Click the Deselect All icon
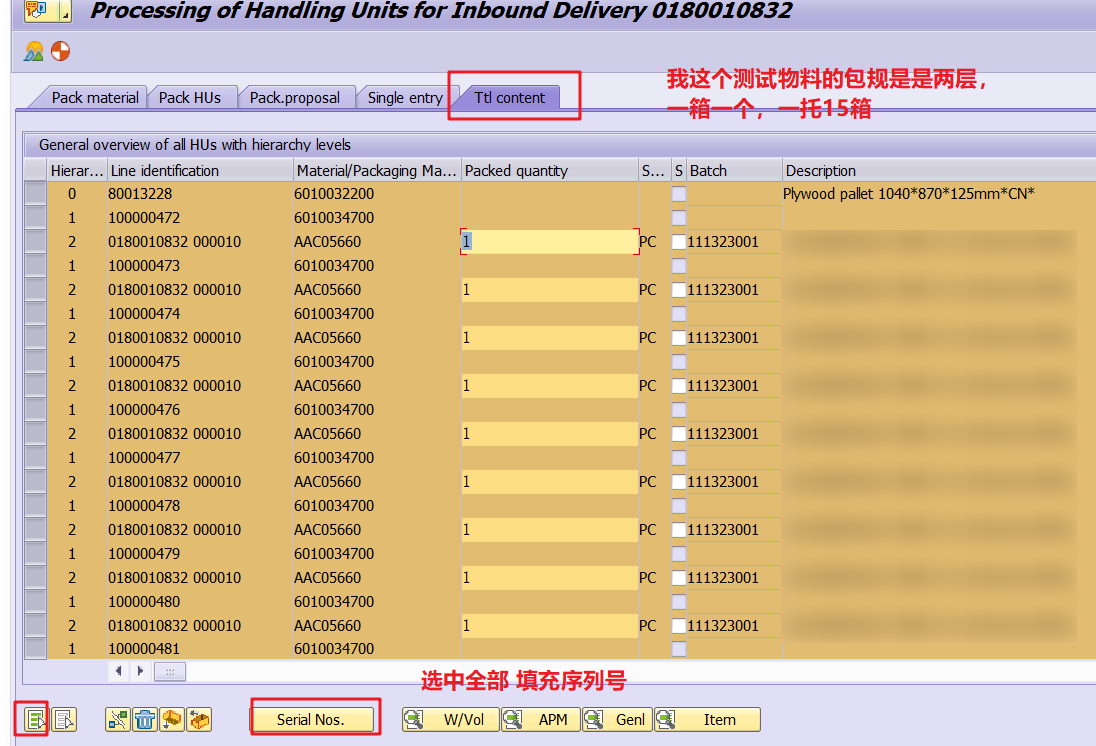 (x=62, y=718)
